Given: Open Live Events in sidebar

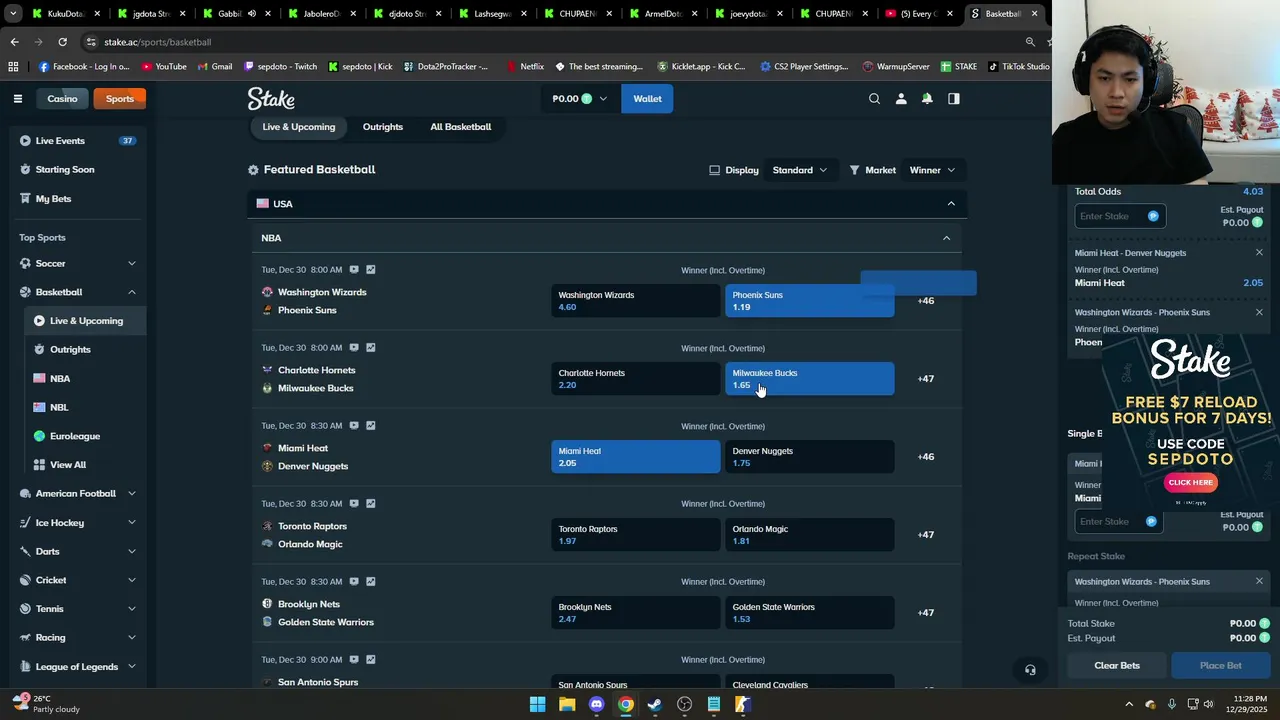Looking at the screenshot, I should pyautogui.click(x=78, y=141).
